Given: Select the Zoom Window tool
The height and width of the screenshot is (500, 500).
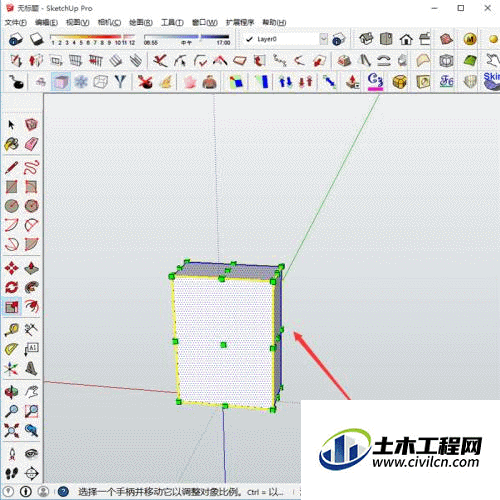Looking at the screenshot, I should 31,411.
